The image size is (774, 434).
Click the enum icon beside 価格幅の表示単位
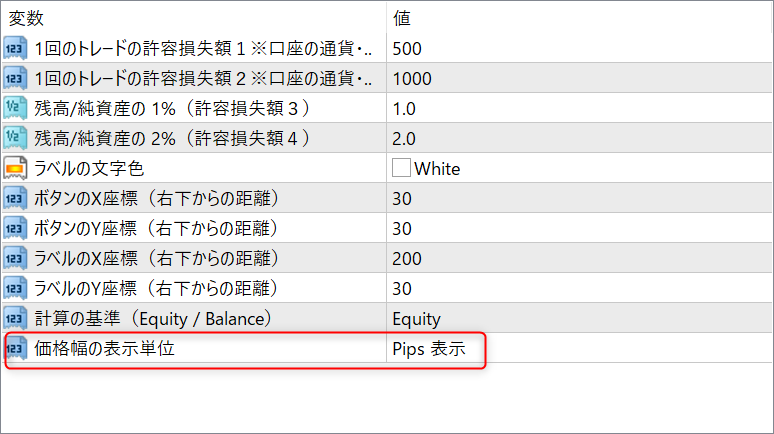coord(15,348)
